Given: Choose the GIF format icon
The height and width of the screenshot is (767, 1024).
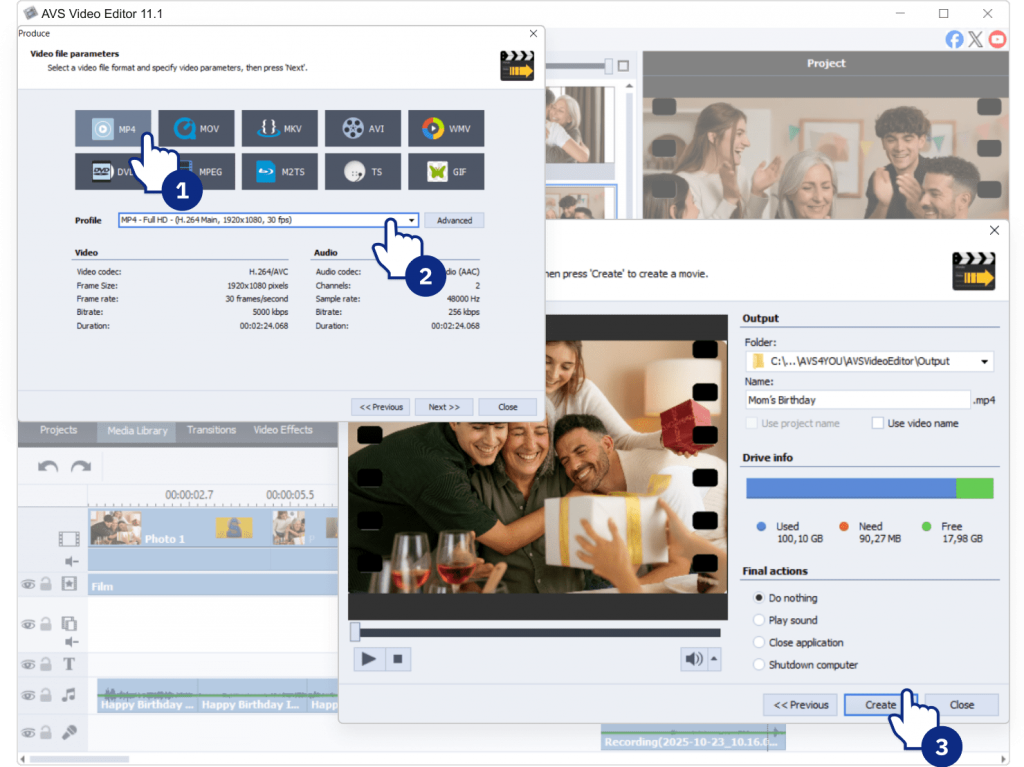Looking at the screenshot, I should pyautogui.click(x=446, y=171).
